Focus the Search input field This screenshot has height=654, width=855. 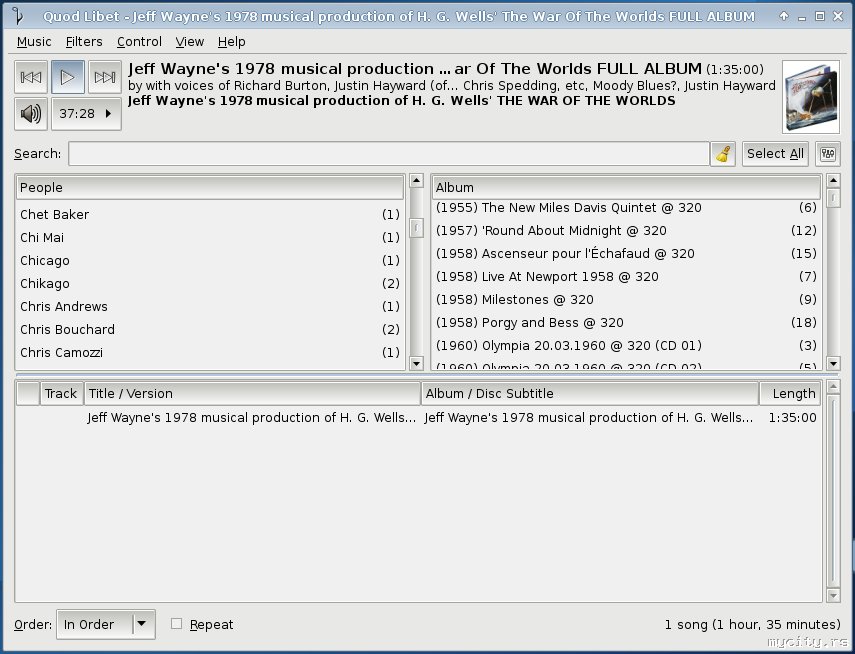click(x=389, y=154)
